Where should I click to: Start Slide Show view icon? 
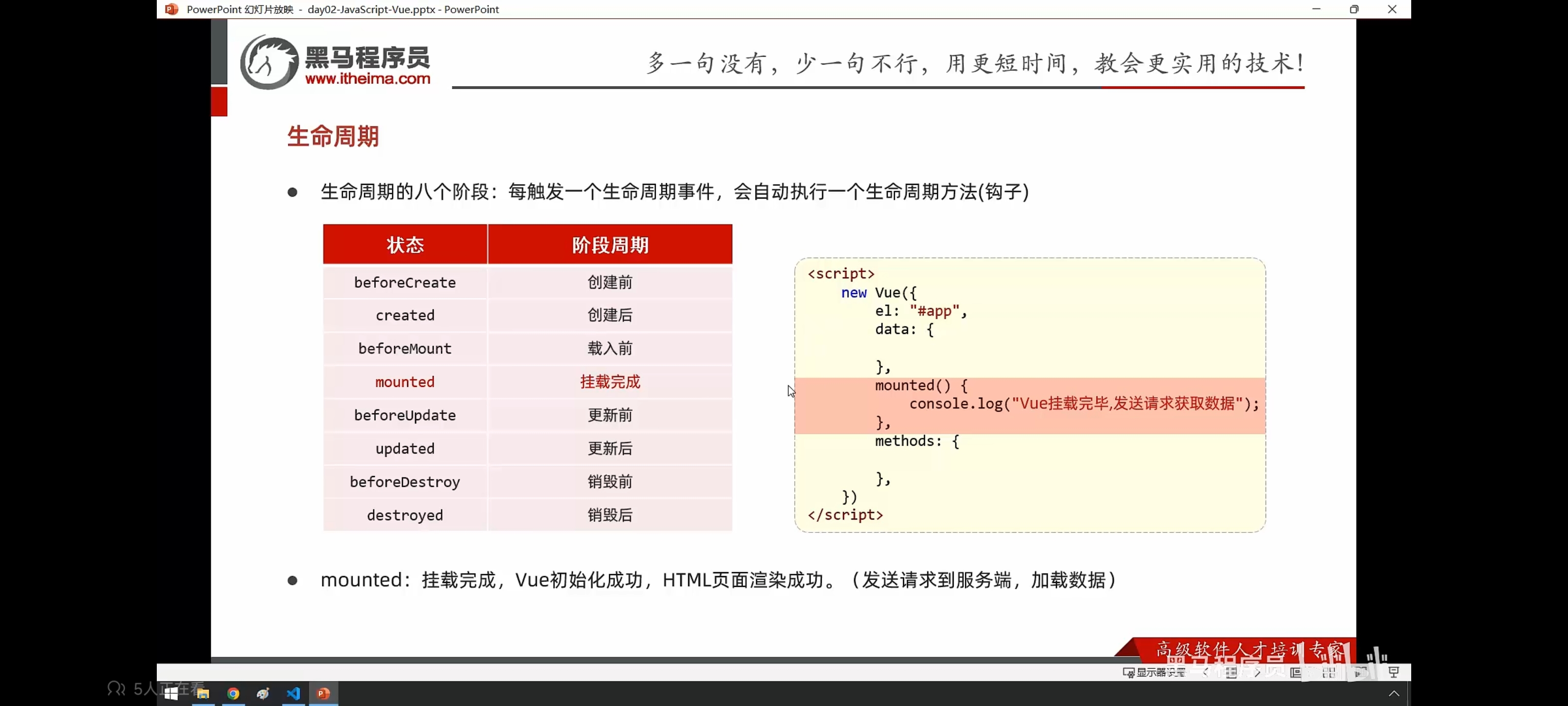coord(1394,672)
